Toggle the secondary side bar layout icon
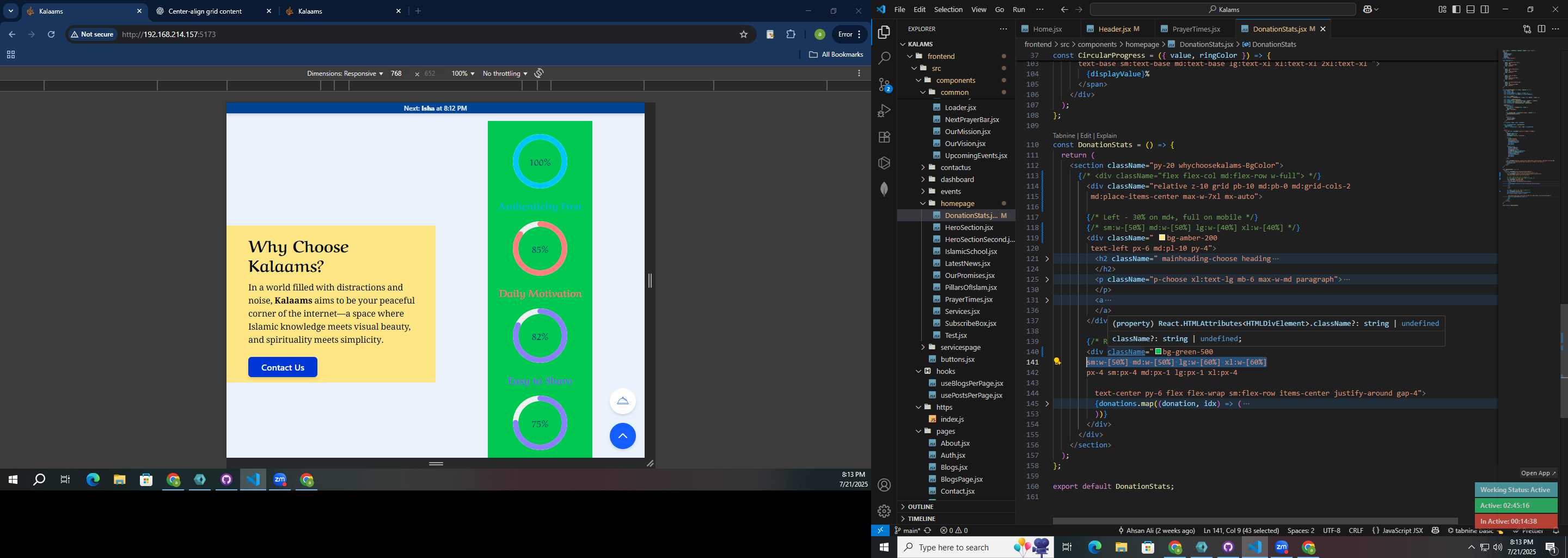Image resolution: width=1568 pixels, height=558 pixels. (x=1485, y=9)
